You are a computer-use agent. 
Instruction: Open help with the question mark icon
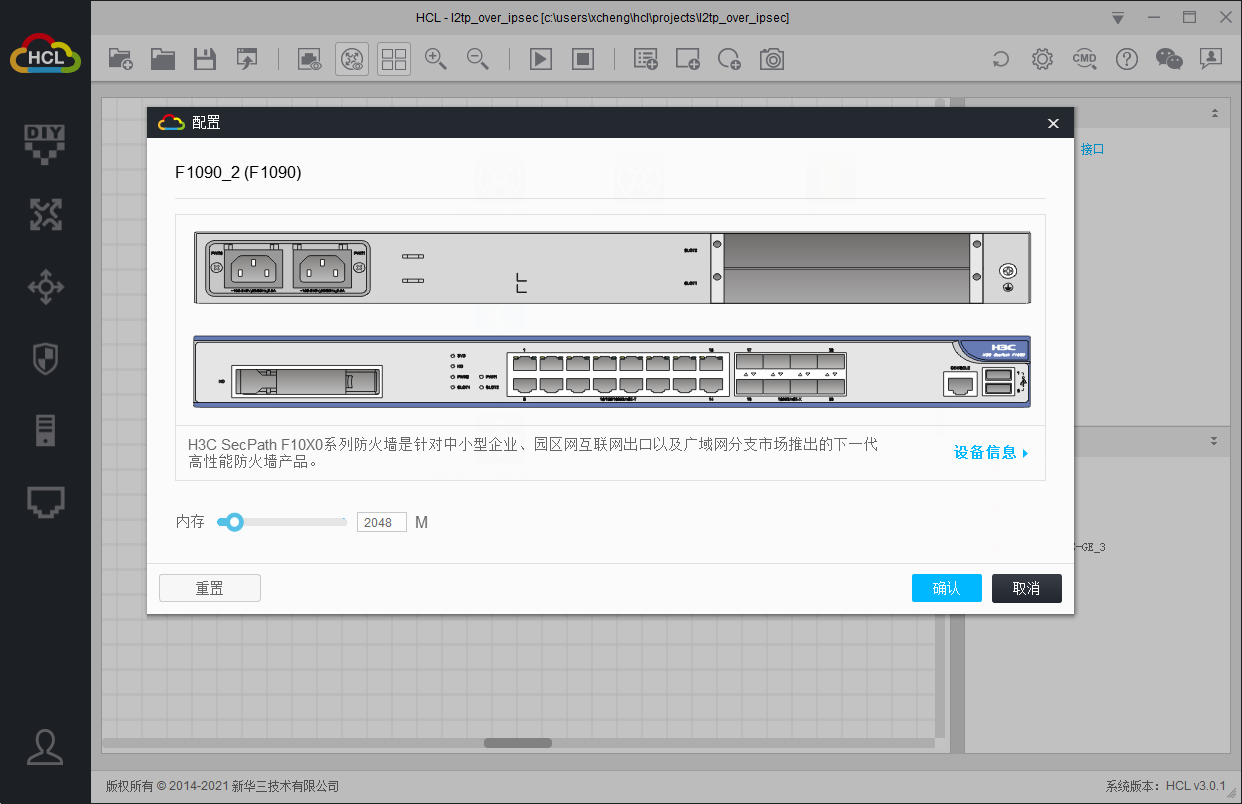click(x=1127, y=59)
